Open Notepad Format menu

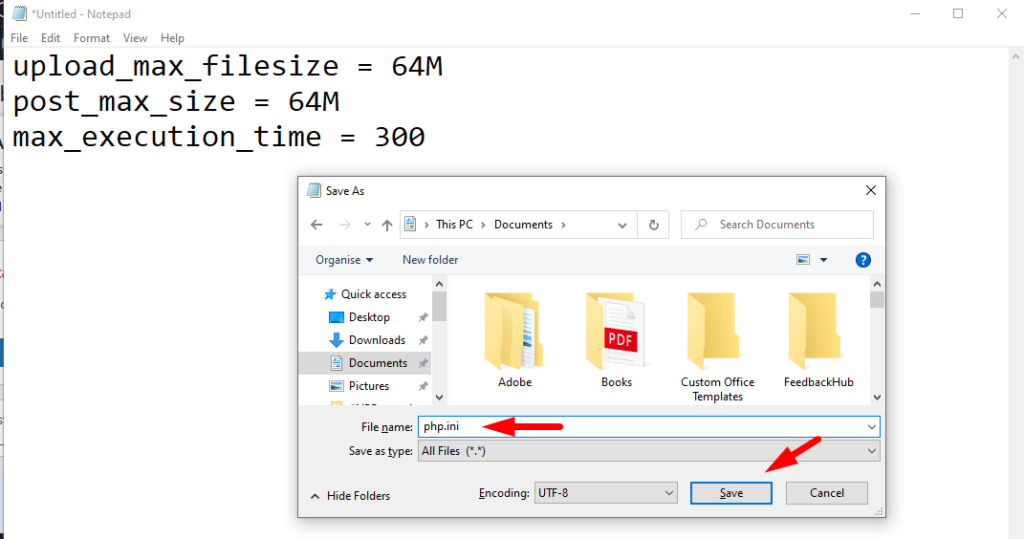click(91, 38)
